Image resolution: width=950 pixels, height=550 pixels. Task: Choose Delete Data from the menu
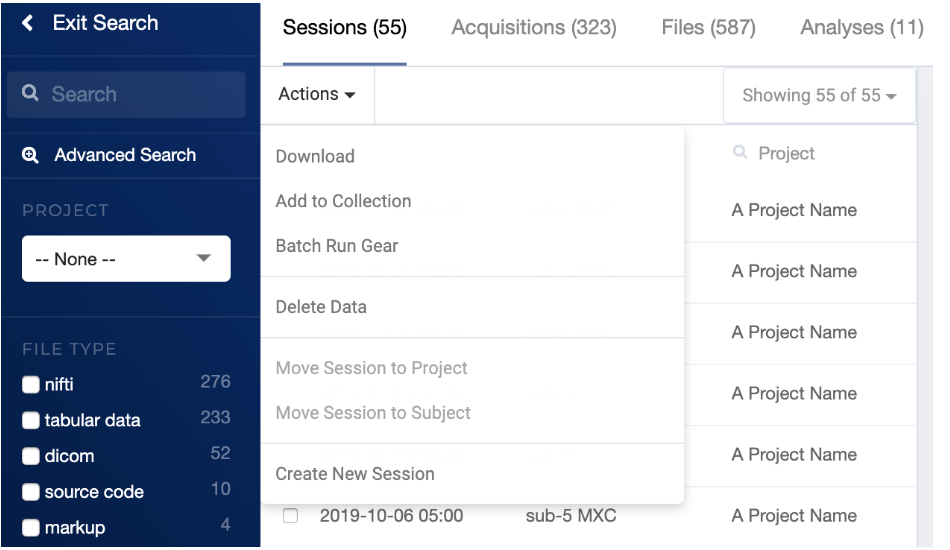[x=321, y=307]
